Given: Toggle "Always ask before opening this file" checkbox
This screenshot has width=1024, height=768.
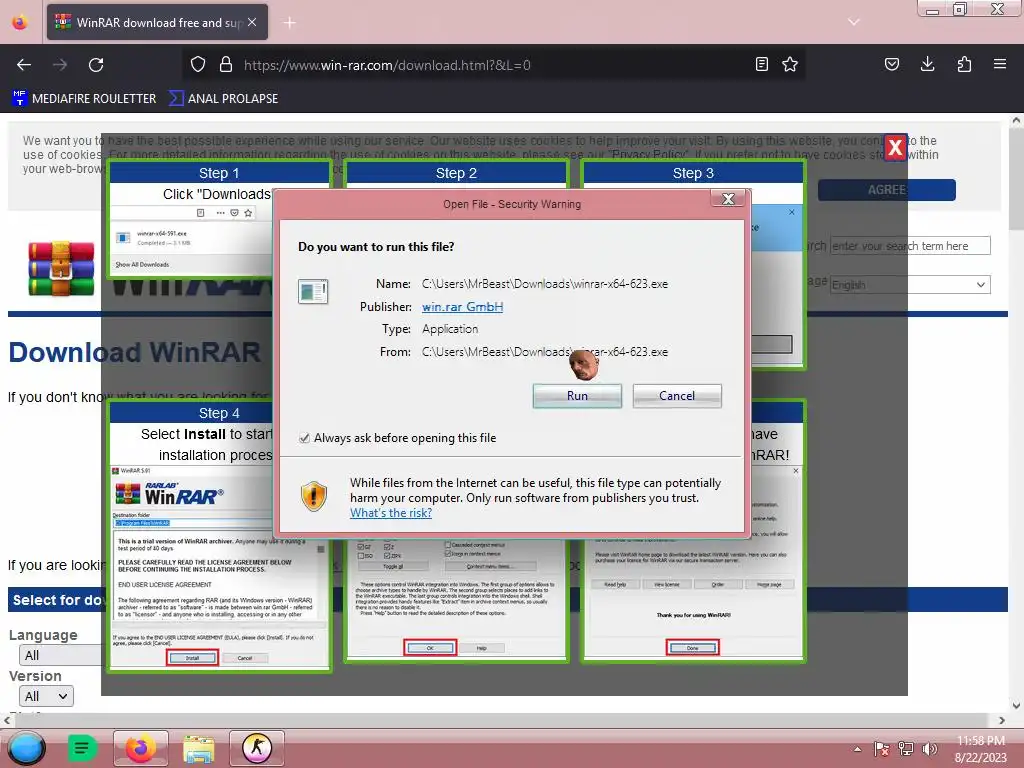Looking at the screenshot, I should pos(304,438).
